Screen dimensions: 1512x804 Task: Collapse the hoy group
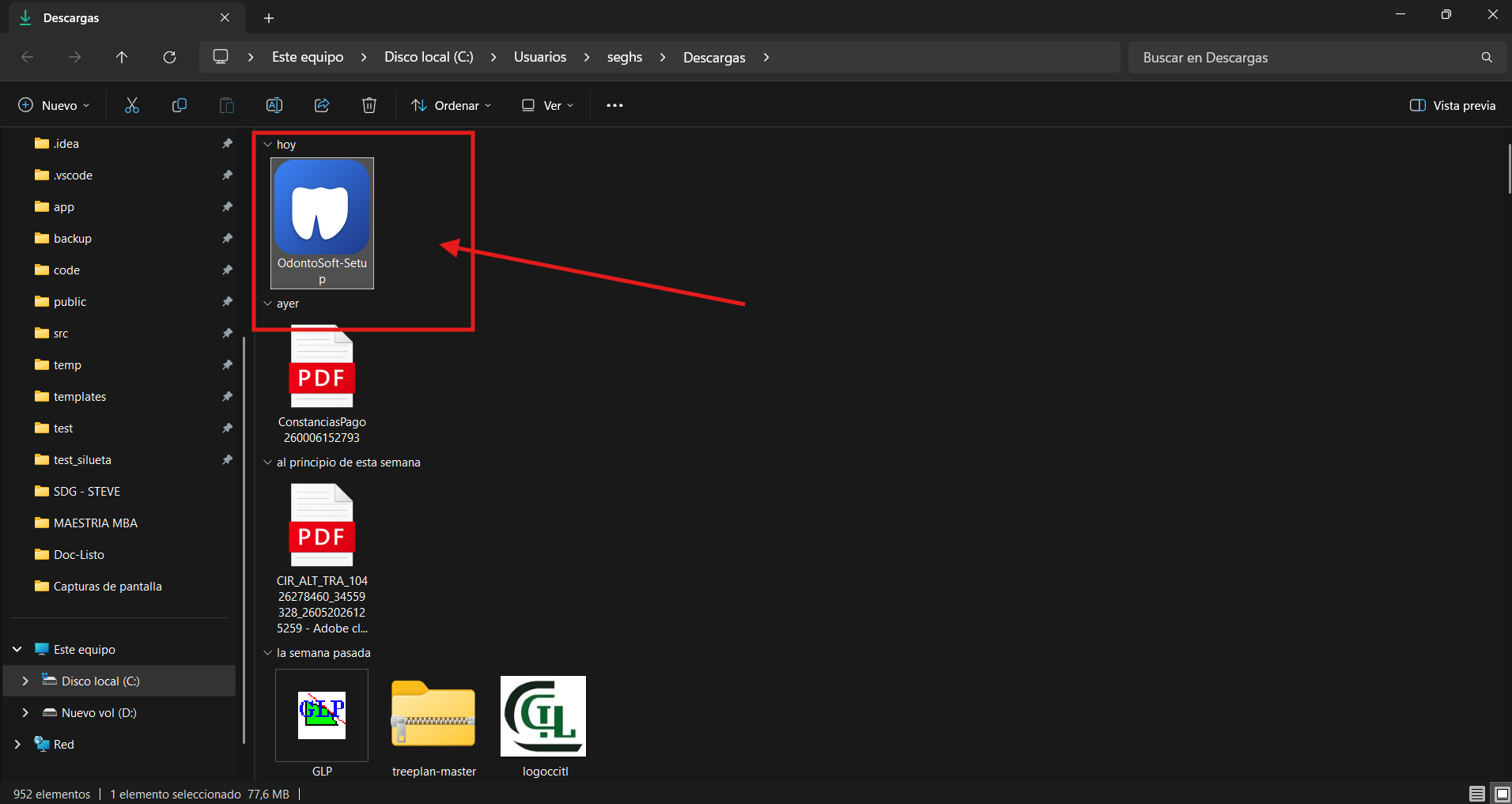tap(267, 145)
